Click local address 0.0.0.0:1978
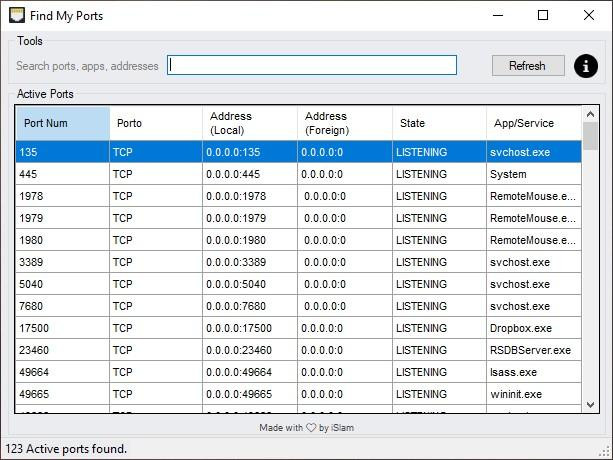Screen dimensions: 613x460 pos(250,196)
